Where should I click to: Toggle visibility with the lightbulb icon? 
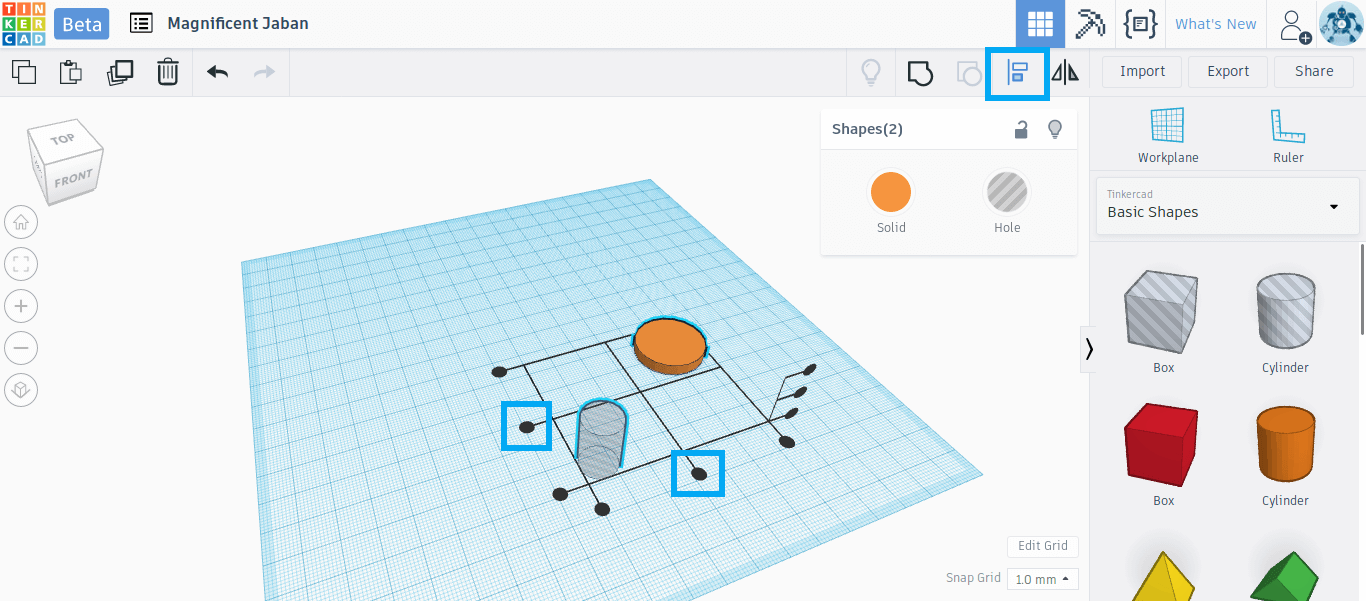click(1054, 128)
